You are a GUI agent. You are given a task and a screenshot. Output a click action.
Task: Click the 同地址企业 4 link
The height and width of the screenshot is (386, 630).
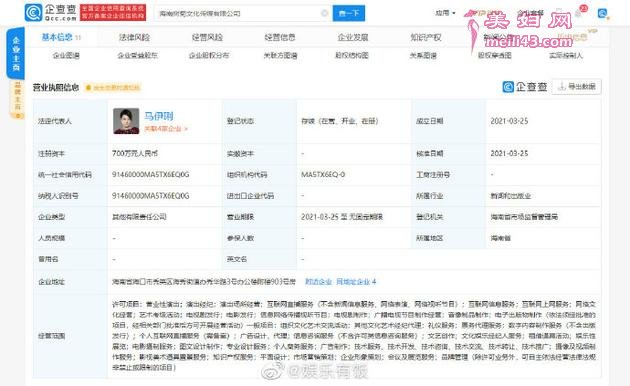click(356, 282)
